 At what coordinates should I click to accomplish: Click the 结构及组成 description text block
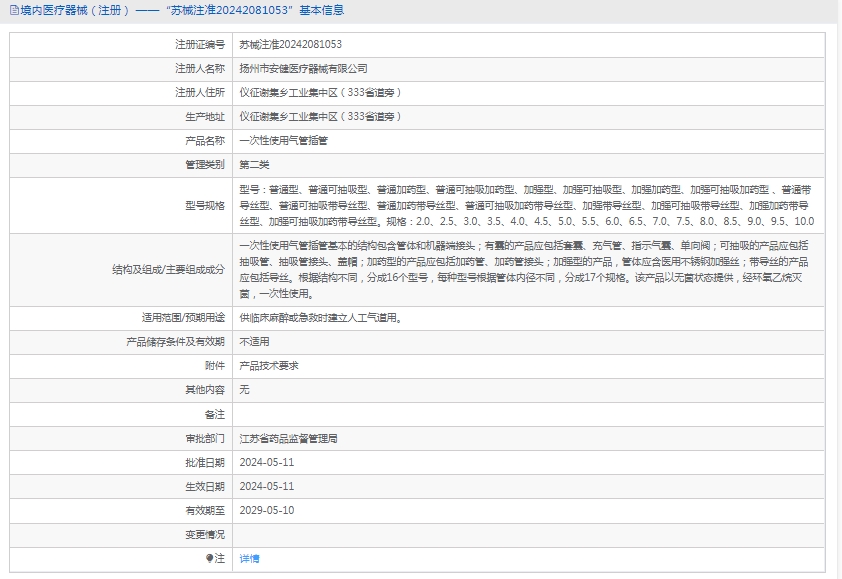coord(525,270)
